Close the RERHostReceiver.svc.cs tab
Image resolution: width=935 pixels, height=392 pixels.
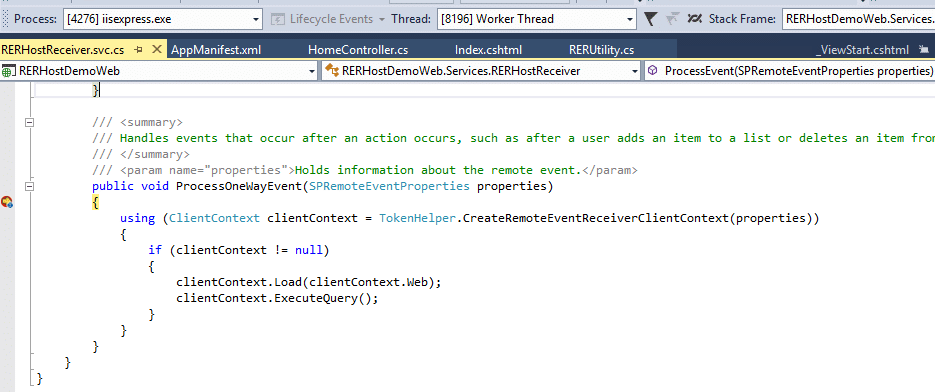click(x=157, y=50)
